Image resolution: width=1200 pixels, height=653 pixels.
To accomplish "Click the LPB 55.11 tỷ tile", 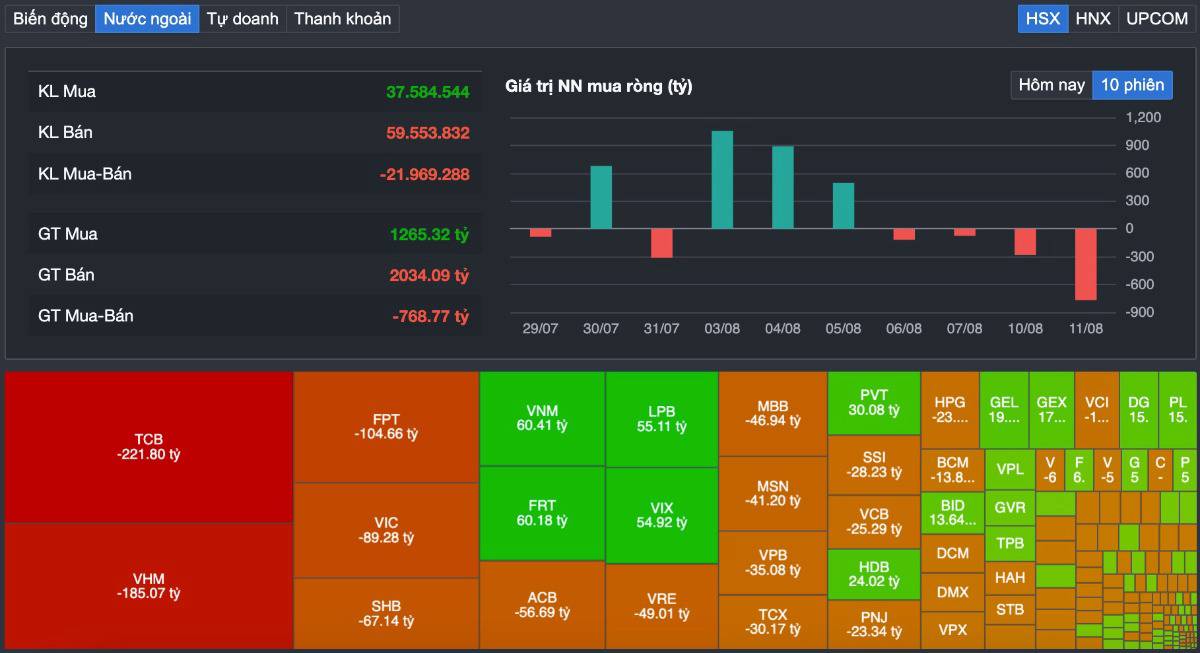I will click(661, 419).
